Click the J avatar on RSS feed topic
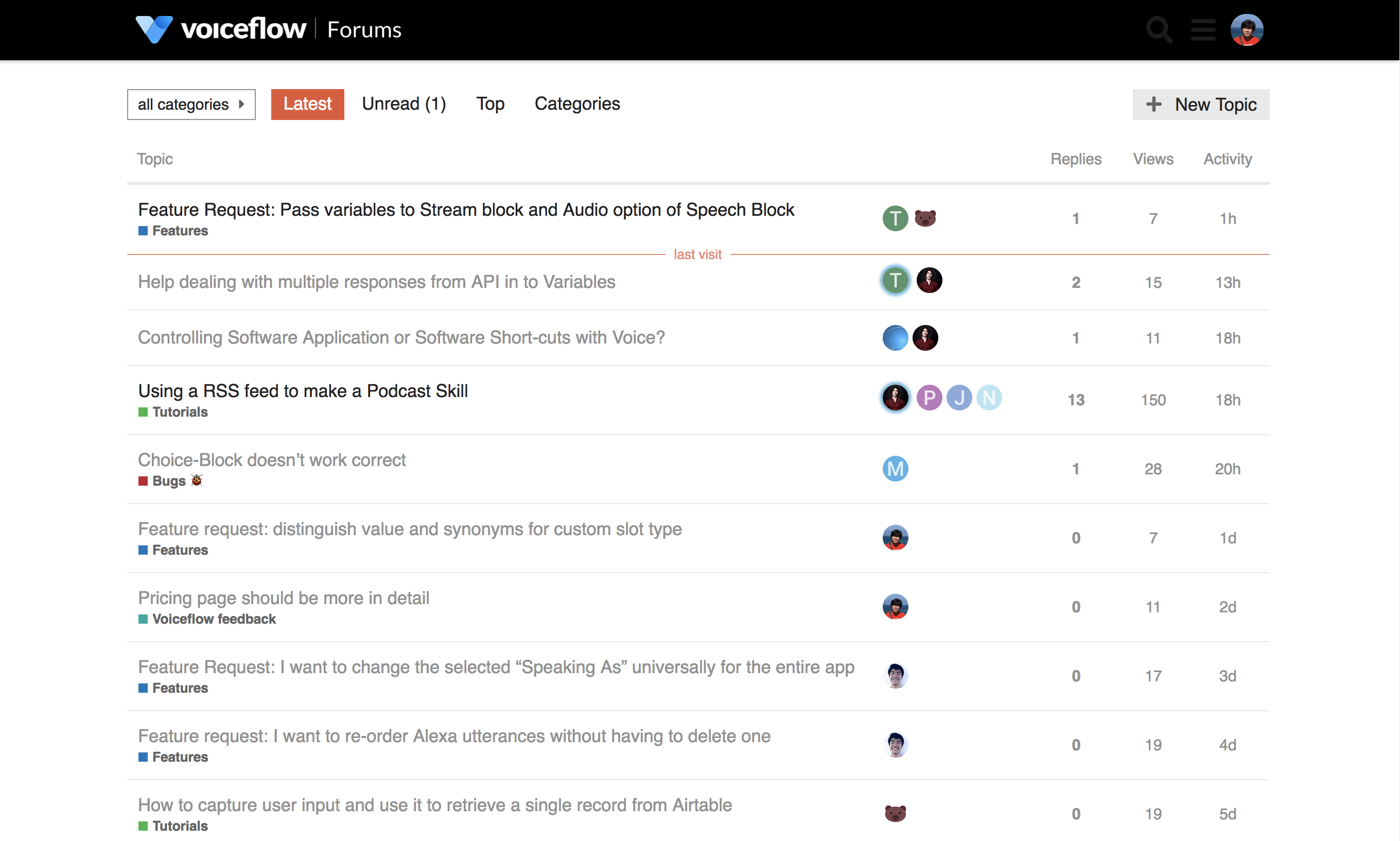Viewport: 1400px width, 841px height. [959, 398]
